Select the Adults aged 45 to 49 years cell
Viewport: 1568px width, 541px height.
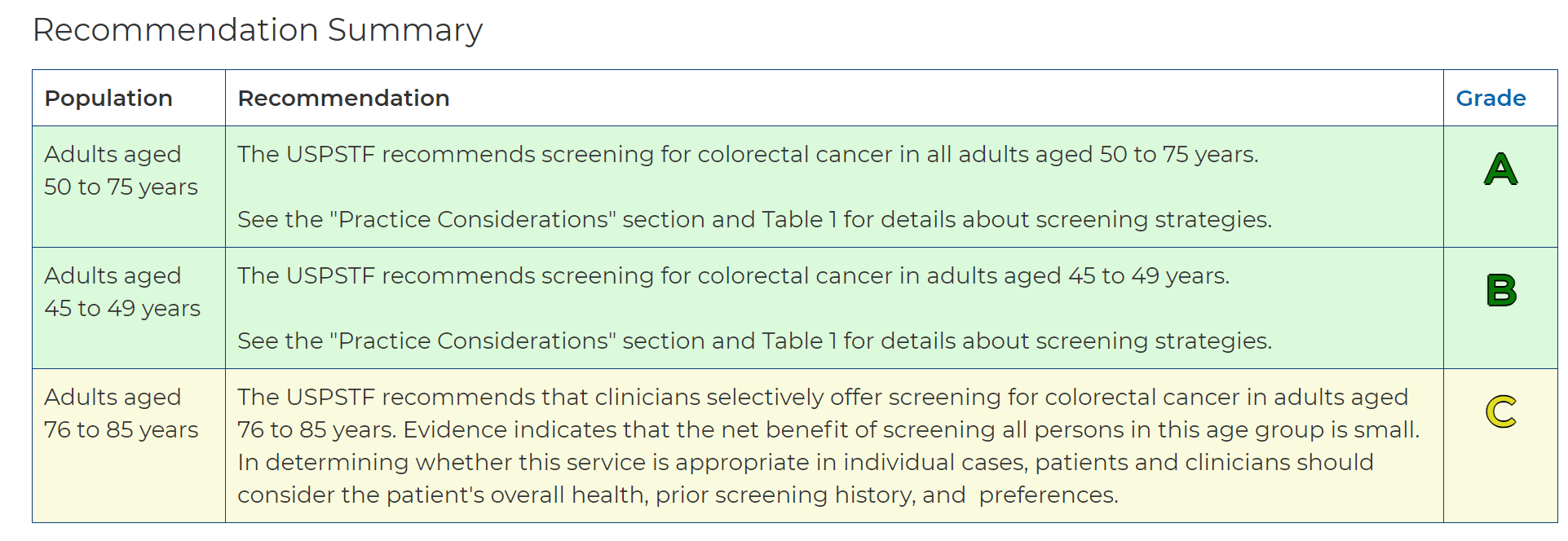pyautogui.click(x=122, y=292)
